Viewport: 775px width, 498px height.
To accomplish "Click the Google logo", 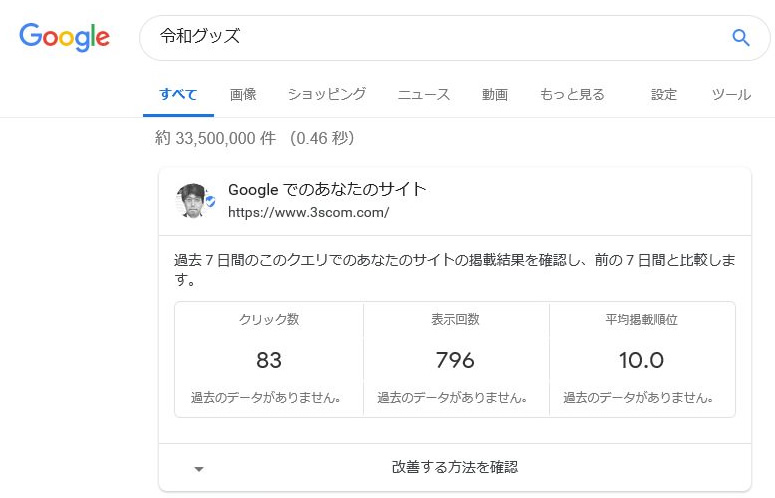I will point(64,38).
